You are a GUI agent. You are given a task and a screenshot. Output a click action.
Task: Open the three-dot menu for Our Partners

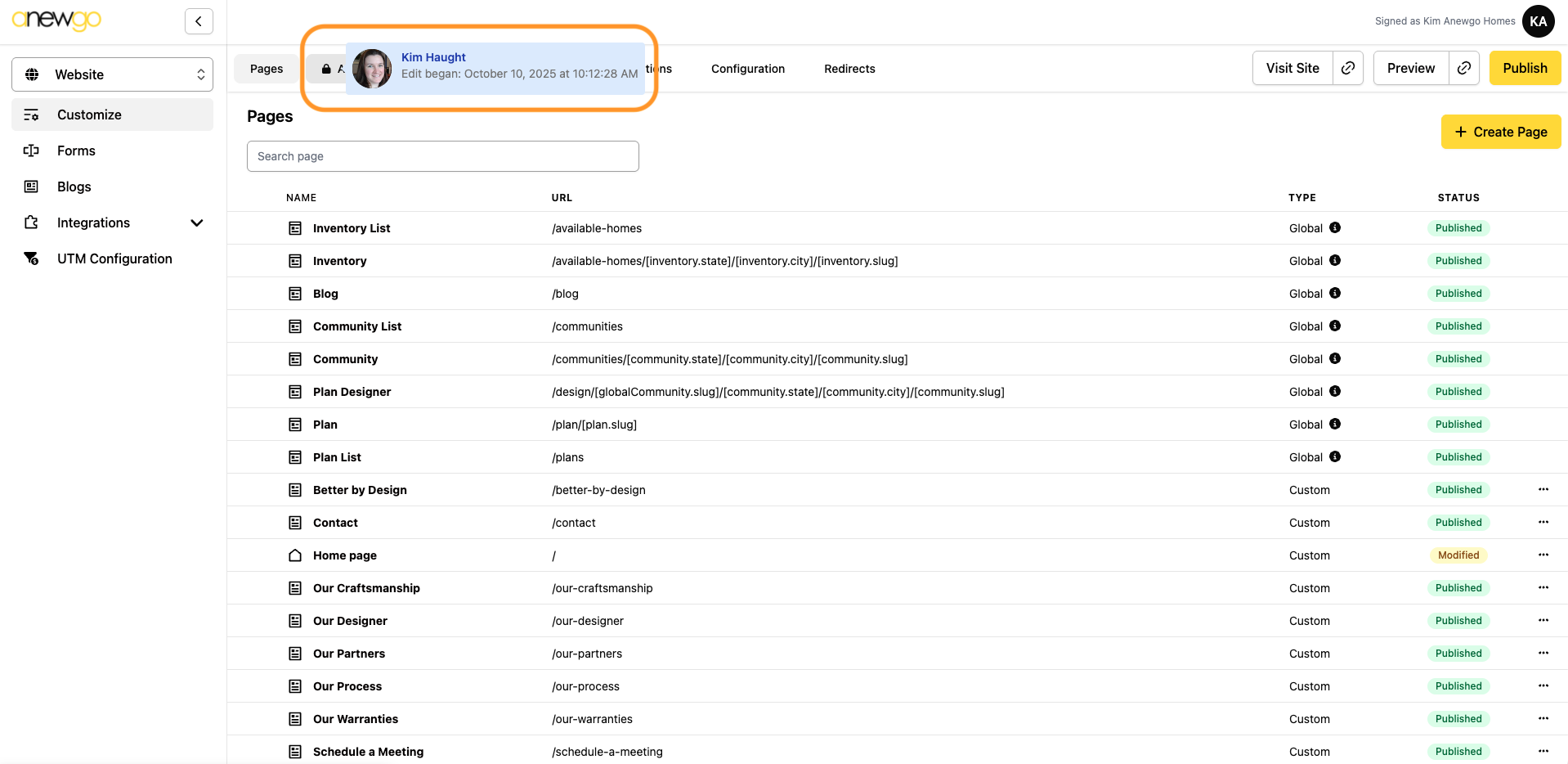pos(1543,653)
